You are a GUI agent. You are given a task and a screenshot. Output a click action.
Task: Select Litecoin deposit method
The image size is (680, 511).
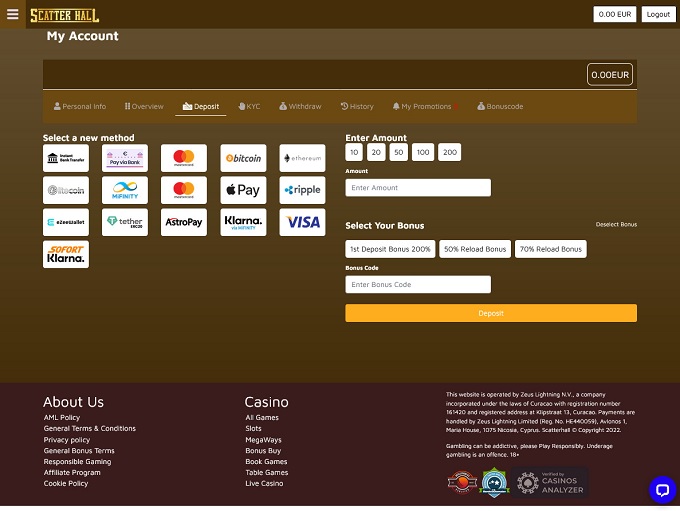point(66,190)
